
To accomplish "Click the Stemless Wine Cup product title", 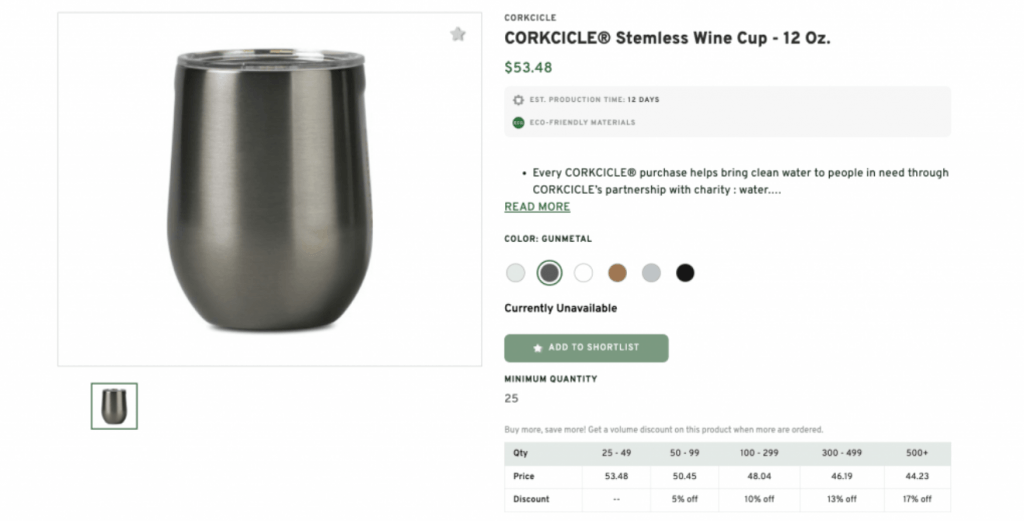I will click(x=667, y=39).
